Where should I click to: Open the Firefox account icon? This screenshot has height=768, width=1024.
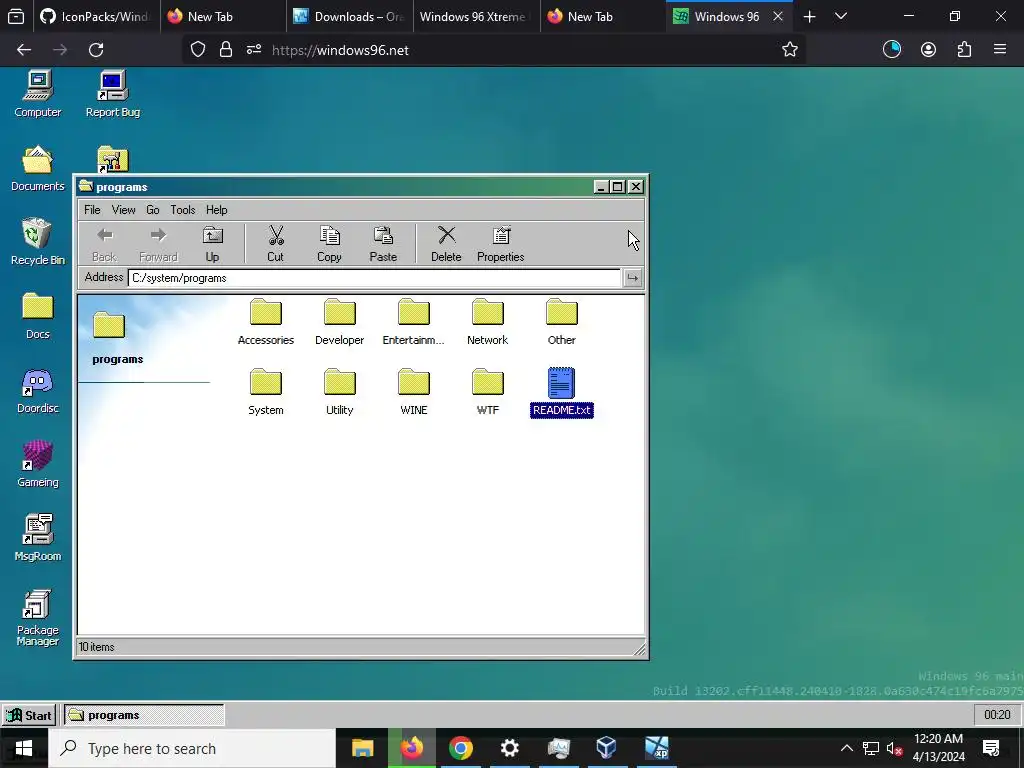[928, 50]
